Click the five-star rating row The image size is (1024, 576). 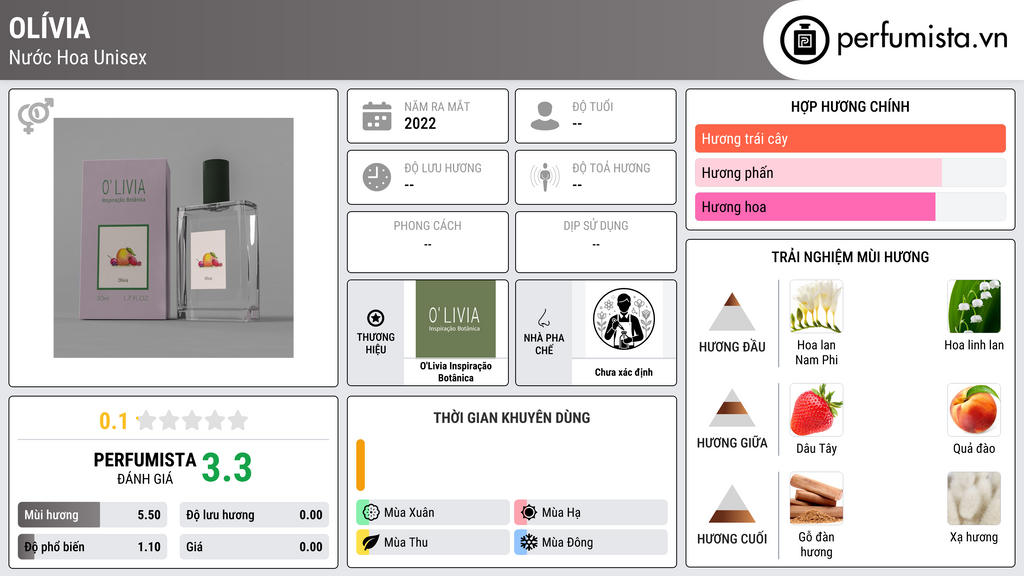(x=192, y=420)
